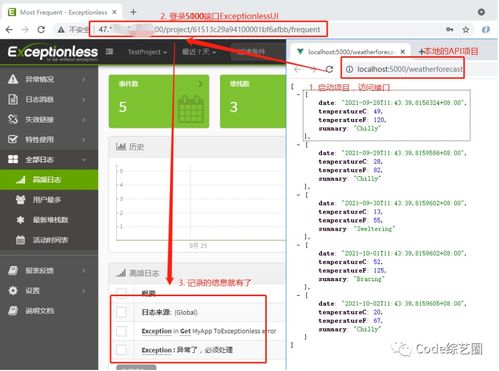Open the feature usage checkmark icon
This screenshot has height=371, width=499.
click(x=13, y=139)
